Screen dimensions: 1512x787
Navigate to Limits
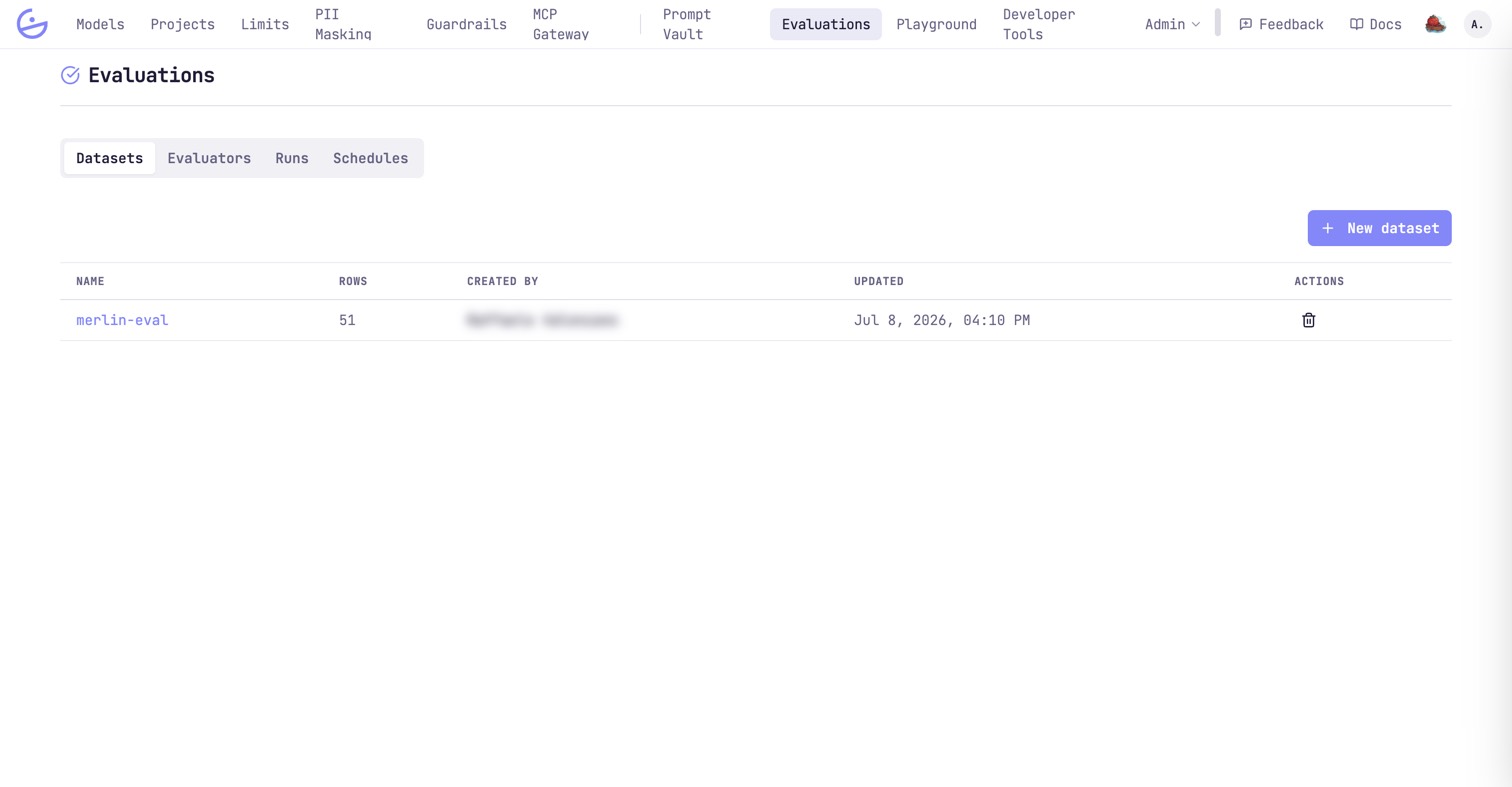point(265,24)
